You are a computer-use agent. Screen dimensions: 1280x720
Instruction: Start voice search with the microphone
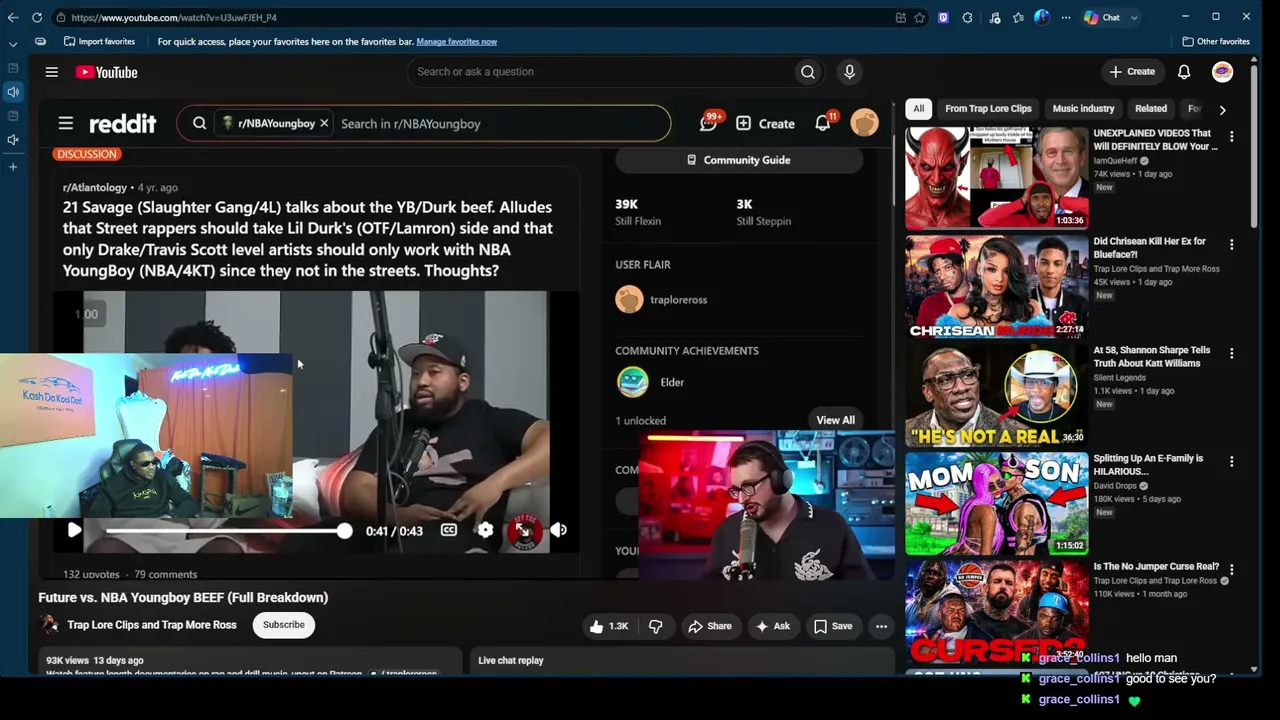coord(849,72)
